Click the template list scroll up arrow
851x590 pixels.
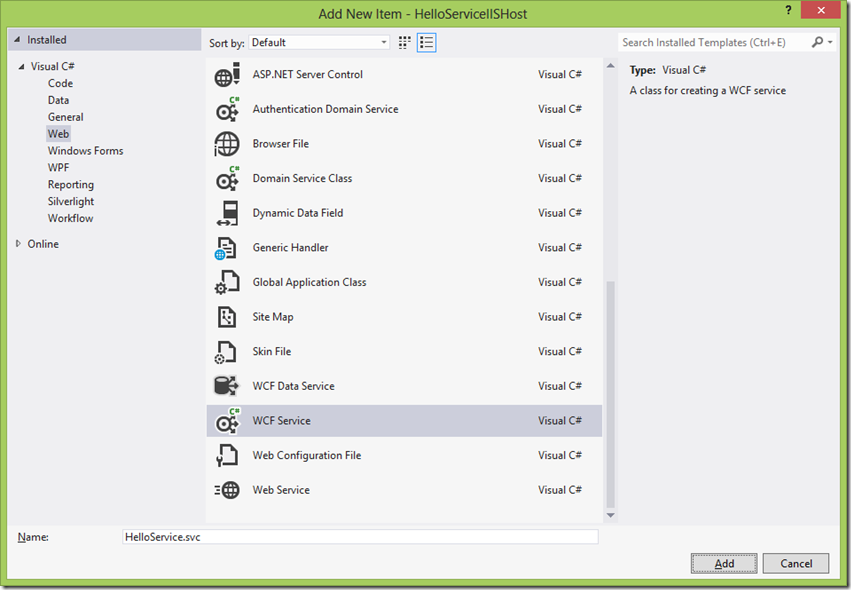[x=611, y=66]
